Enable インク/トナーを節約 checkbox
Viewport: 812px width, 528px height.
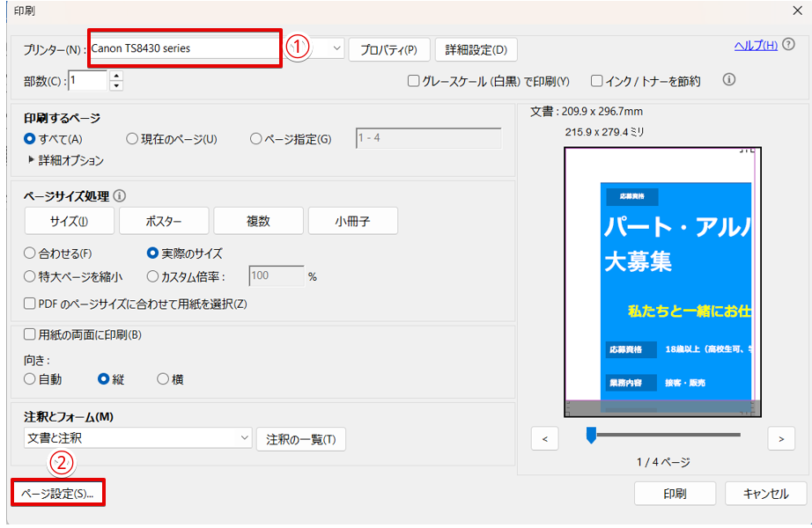(597, 81)
